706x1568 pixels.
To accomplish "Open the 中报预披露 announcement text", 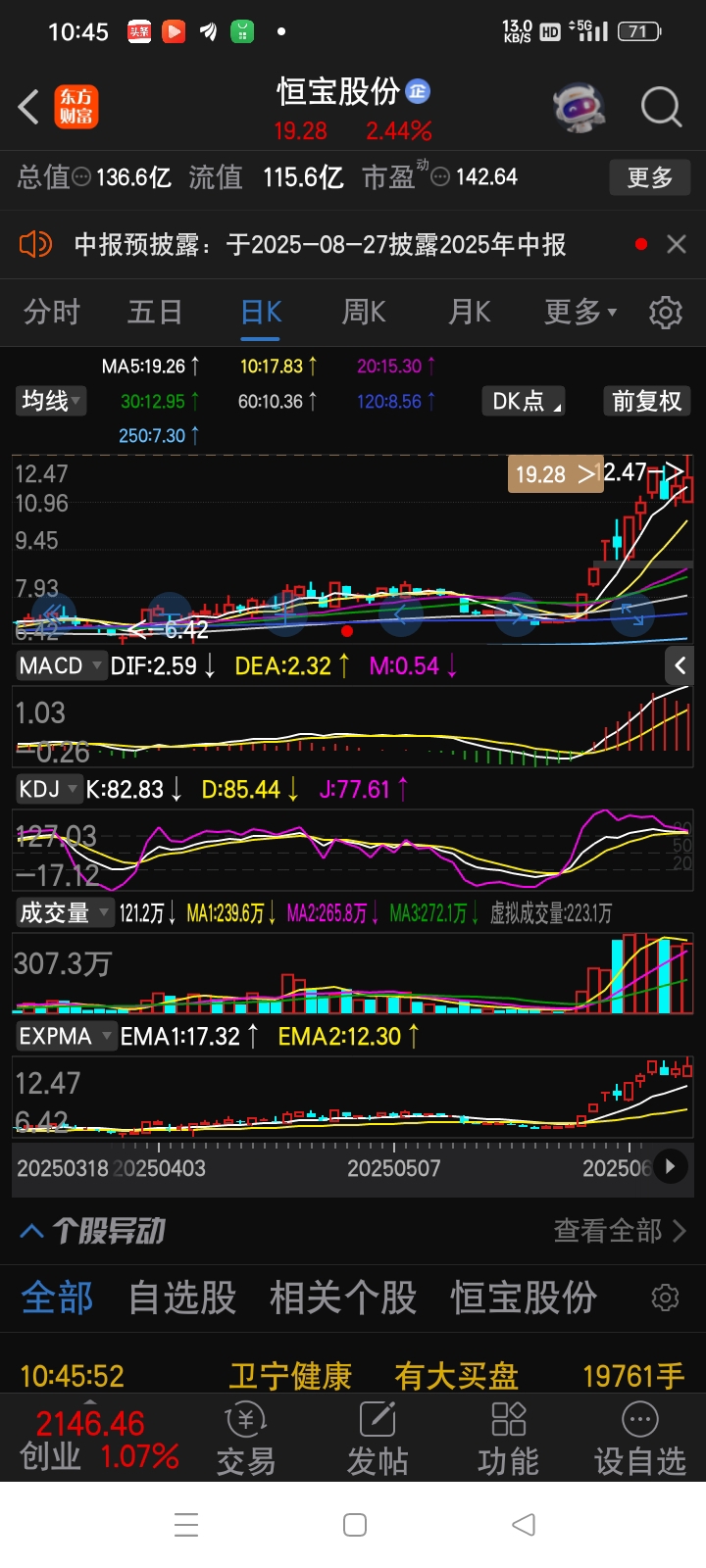I will click(x=321, y=244).
